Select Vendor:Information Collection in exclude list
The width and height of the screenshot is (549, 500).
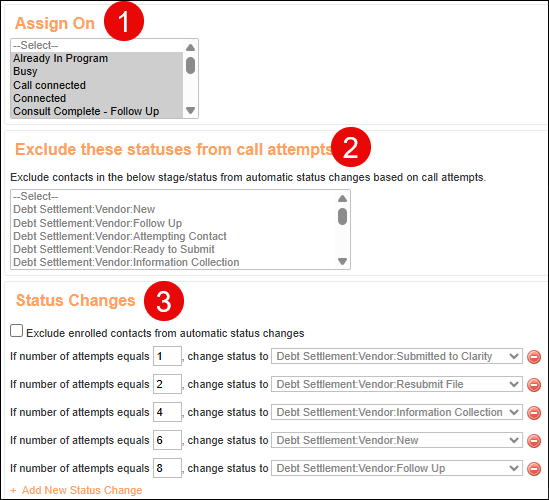point(173,262)
